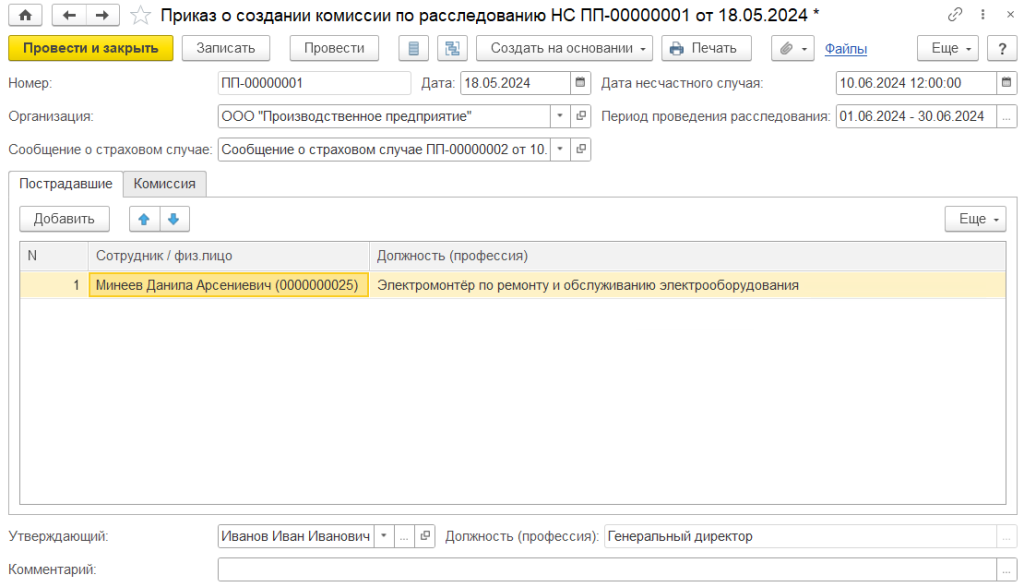Open the document movements report icon

click(x=413, y=48)
